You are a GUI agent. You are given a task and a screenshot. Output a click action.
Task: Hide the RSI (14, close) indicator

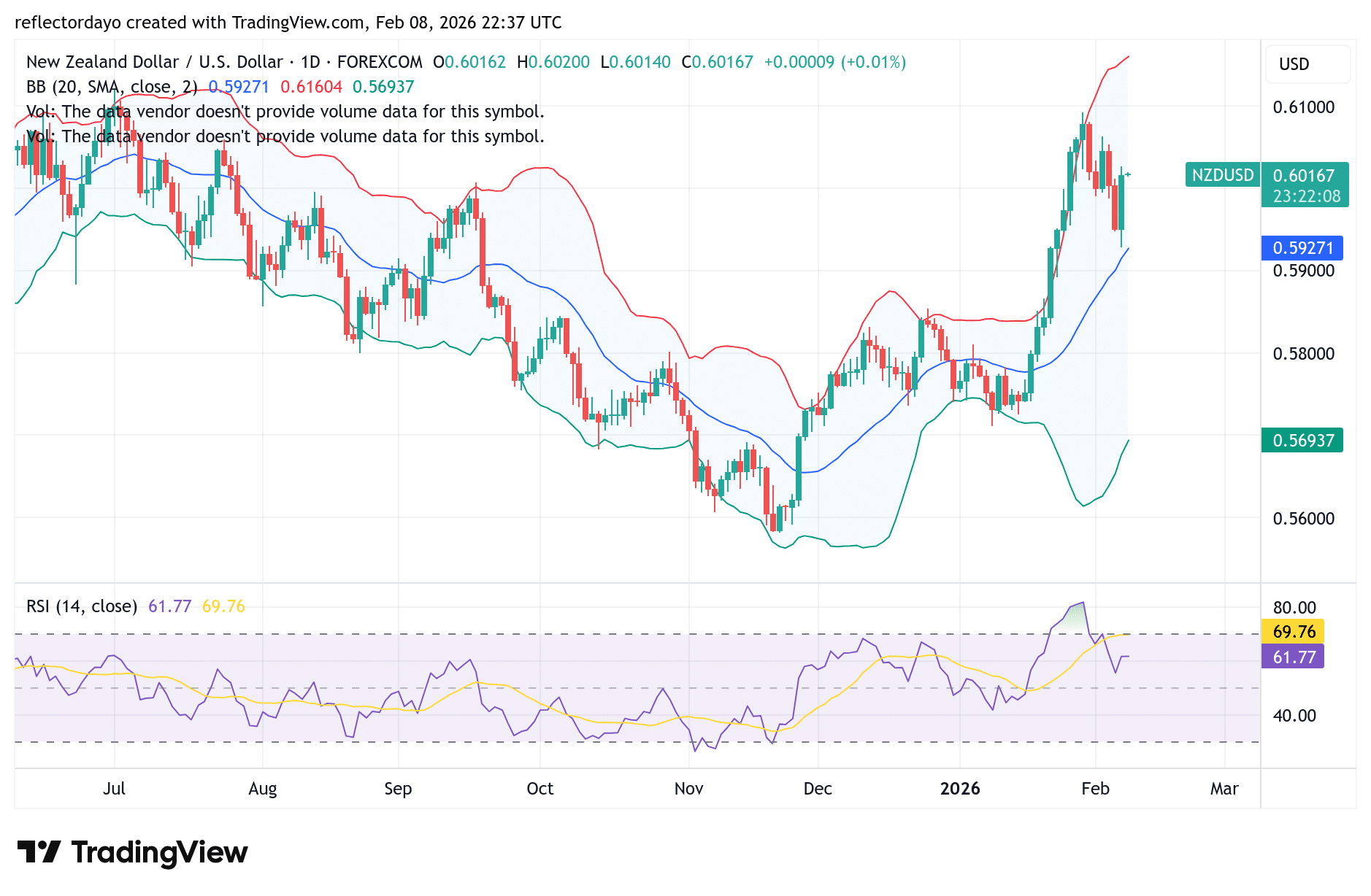pos(82,606)
